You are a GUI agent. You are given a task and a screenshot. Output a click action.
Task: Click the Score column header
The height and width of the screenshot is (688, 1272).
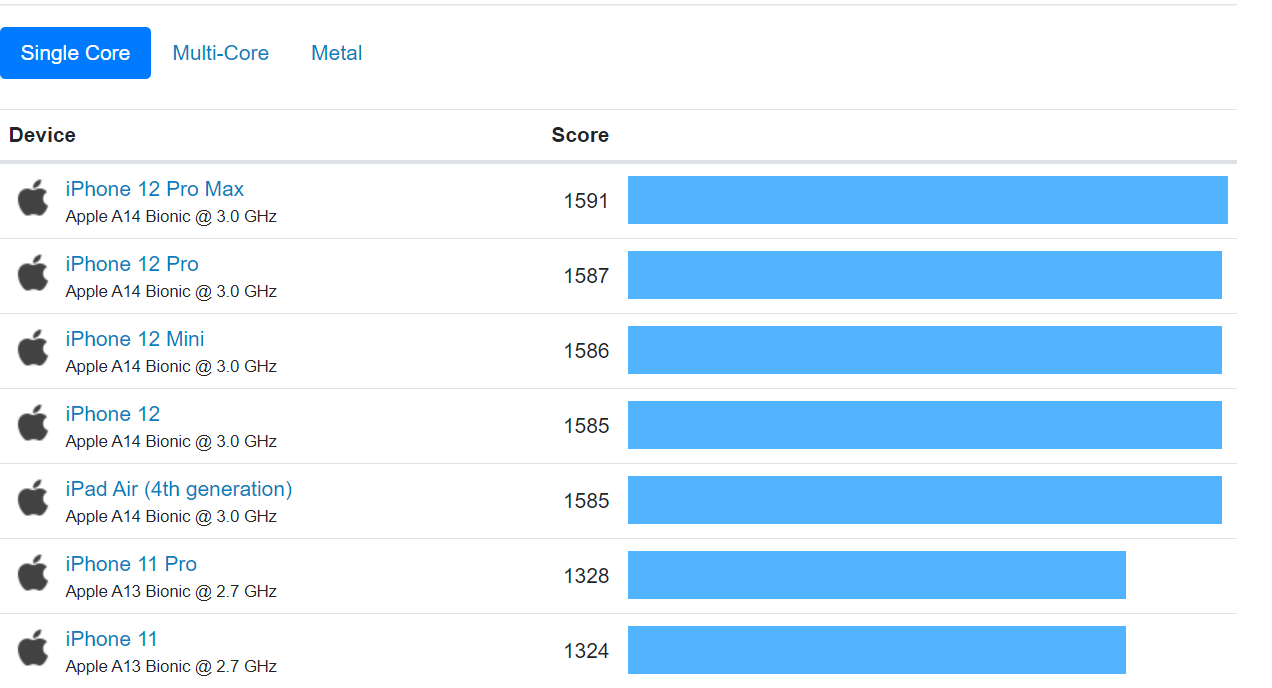click(x=580, y=135)
